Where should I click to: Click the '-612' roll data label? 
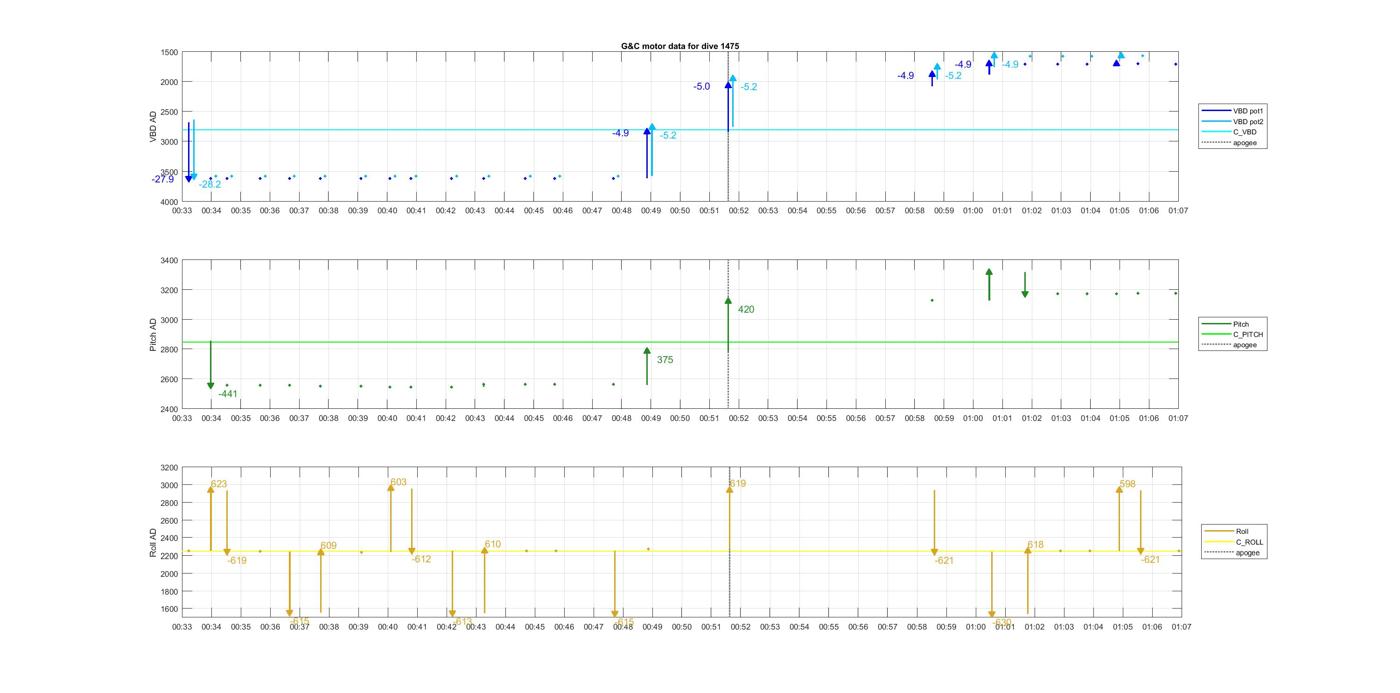click(422, 560)
